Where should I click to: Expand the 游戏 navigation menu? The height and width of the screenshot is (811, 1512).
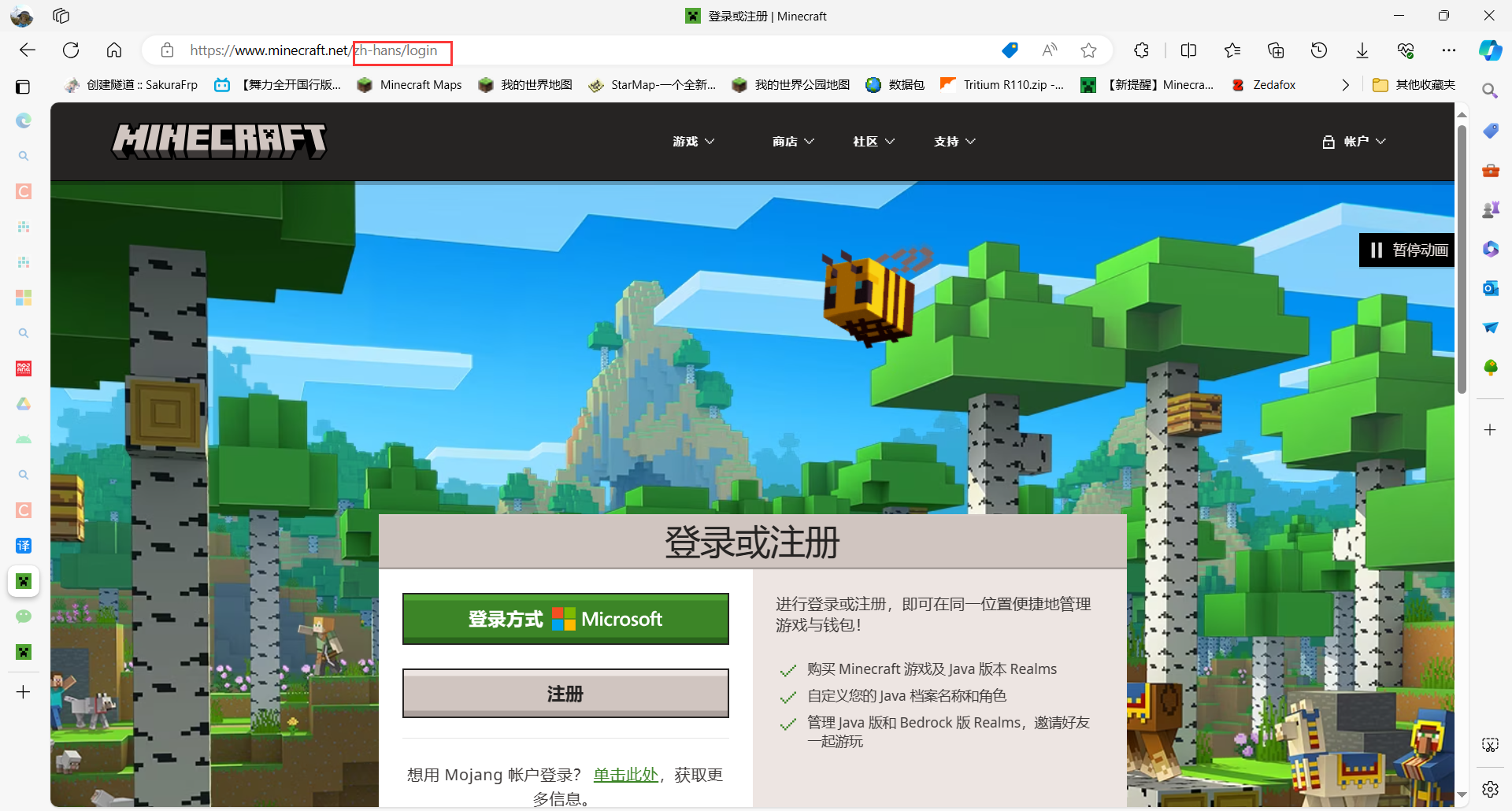693,142
